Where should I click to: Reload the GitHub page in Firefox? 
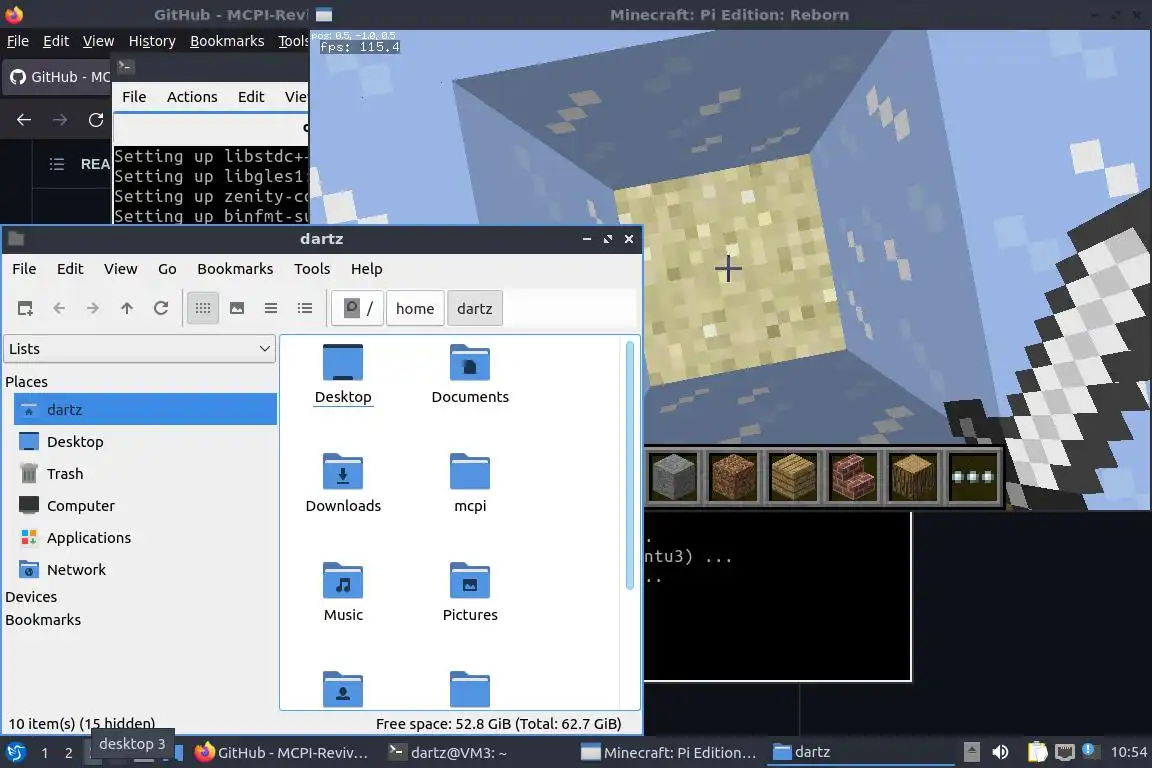(x=96, y=119)
